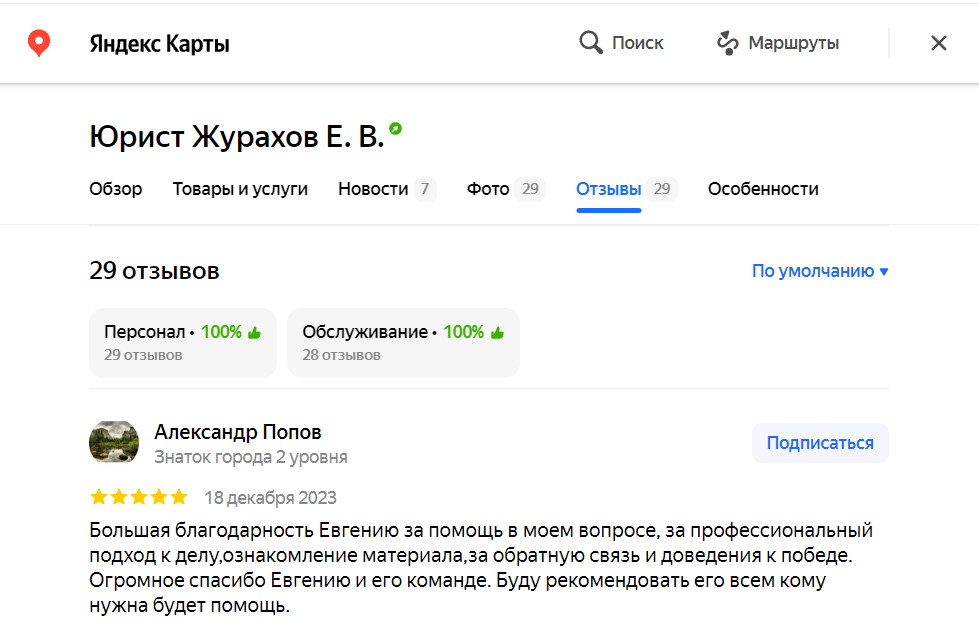The width and height of the screenshot is (979, 626).
Task: Open the Новости tab
Action: point(386,188)
